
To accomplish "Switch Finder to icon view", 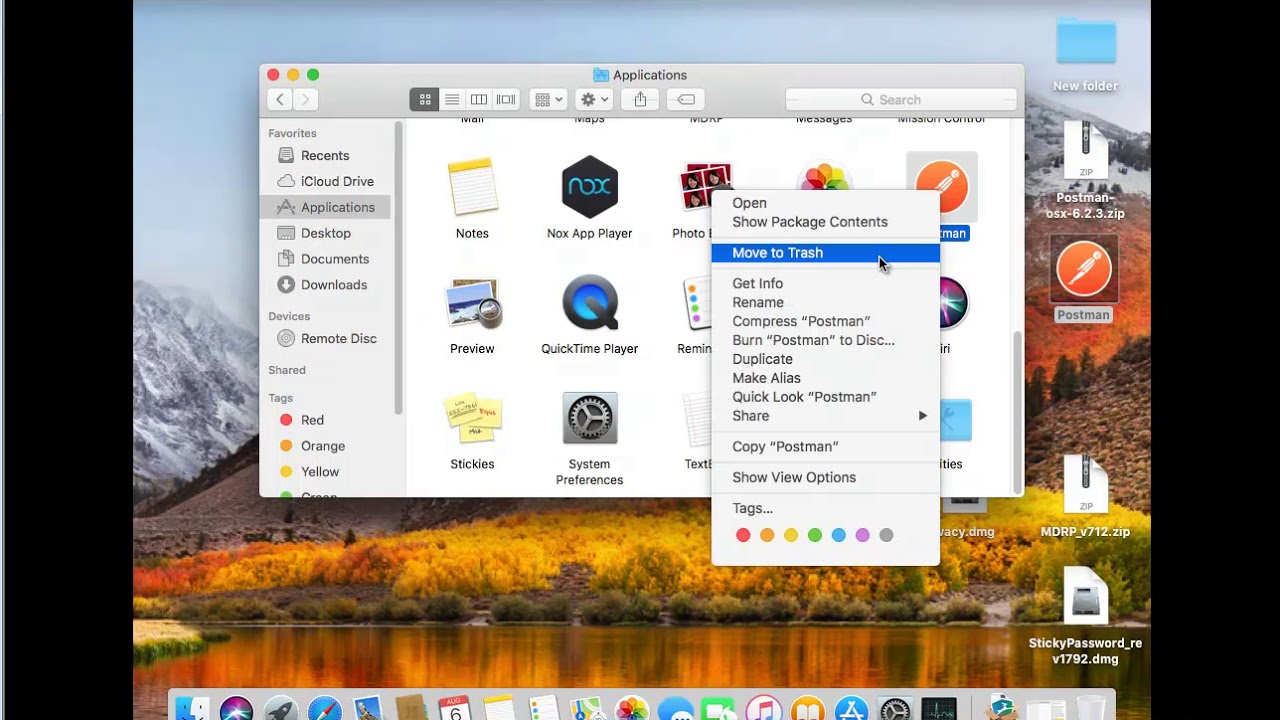I will point(424,99).
